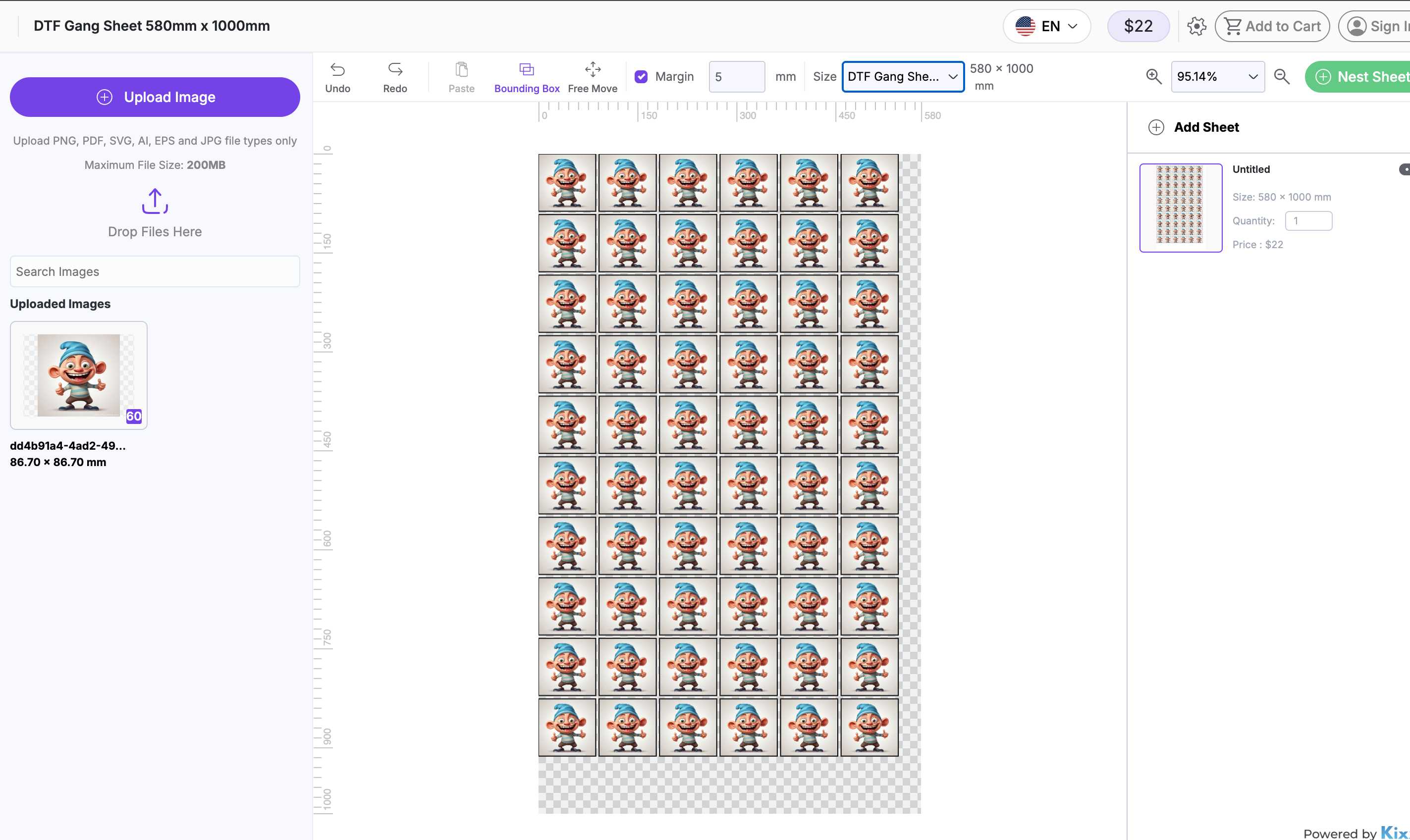
Task: Edit the margin value field
Action: 736,76
